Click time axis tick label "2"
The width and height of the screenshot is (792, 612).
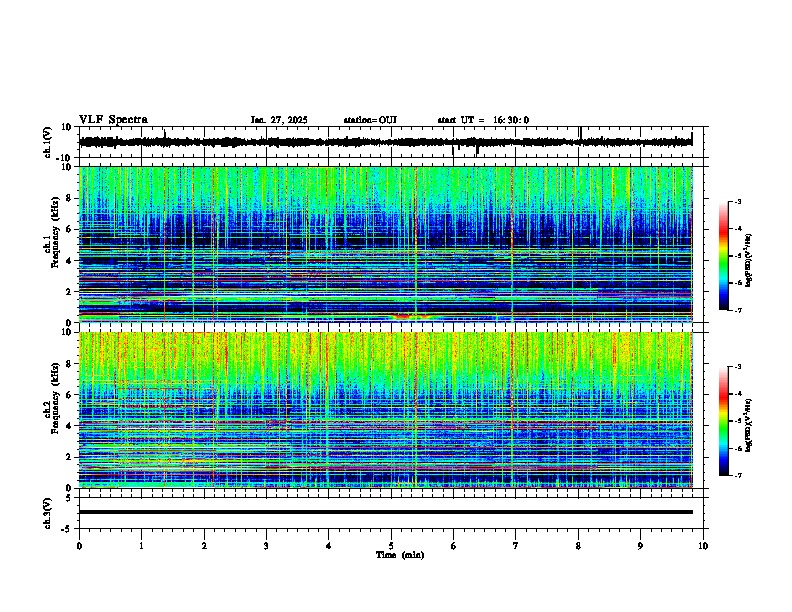pyautogui.click(x=204, y=546)
